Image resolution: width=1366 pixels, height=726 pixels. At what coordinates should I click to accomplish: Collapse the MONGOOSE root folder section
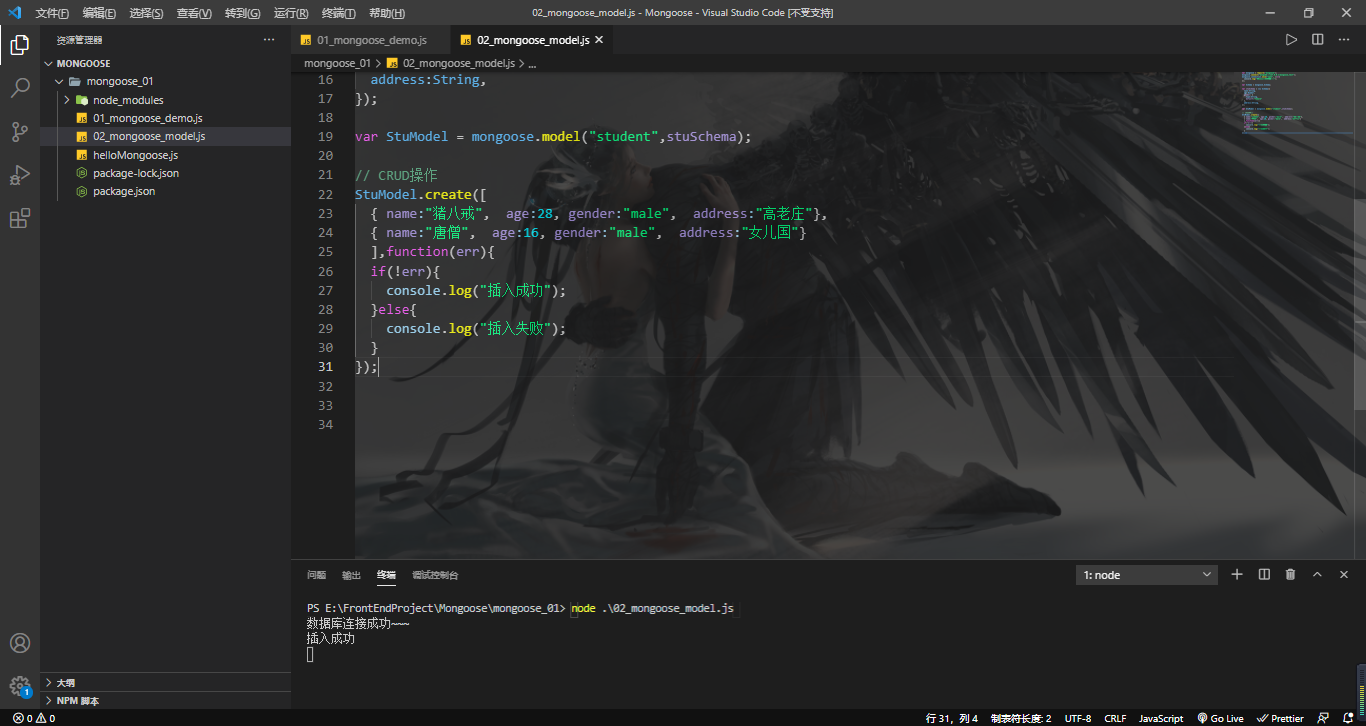[x=165, y=63]
